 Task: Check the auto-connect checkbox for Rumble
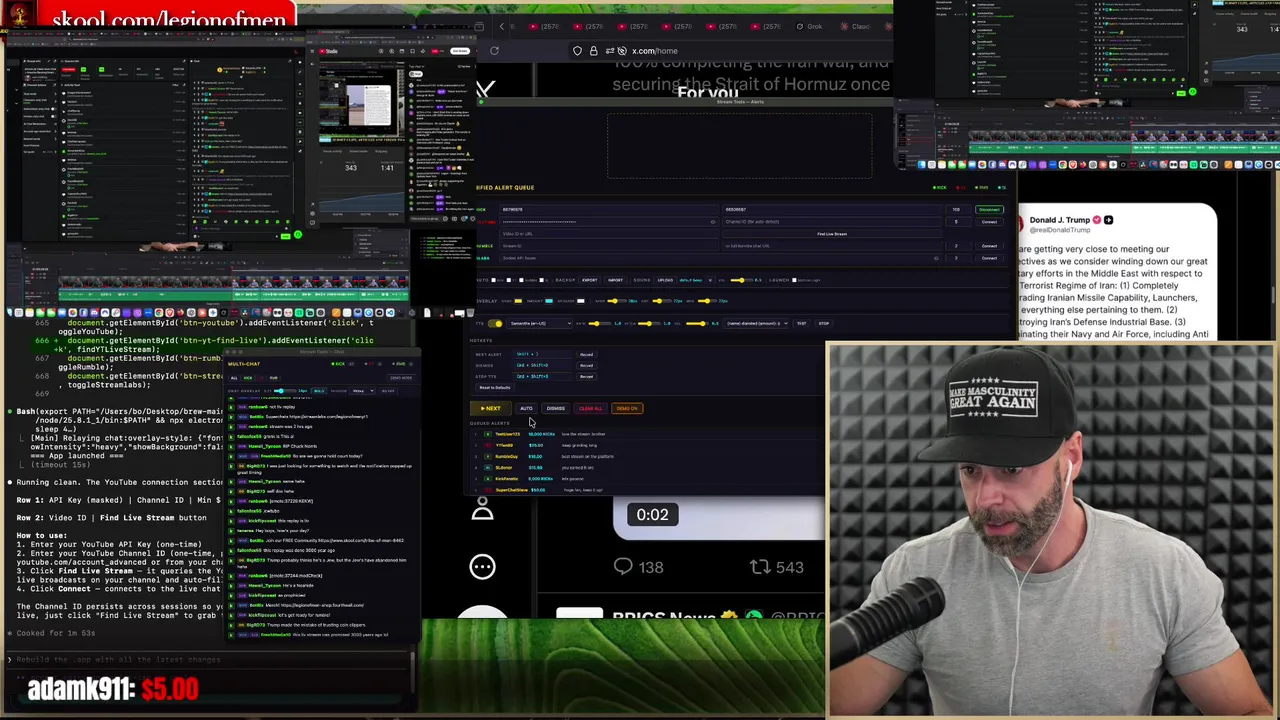[521, 280]
